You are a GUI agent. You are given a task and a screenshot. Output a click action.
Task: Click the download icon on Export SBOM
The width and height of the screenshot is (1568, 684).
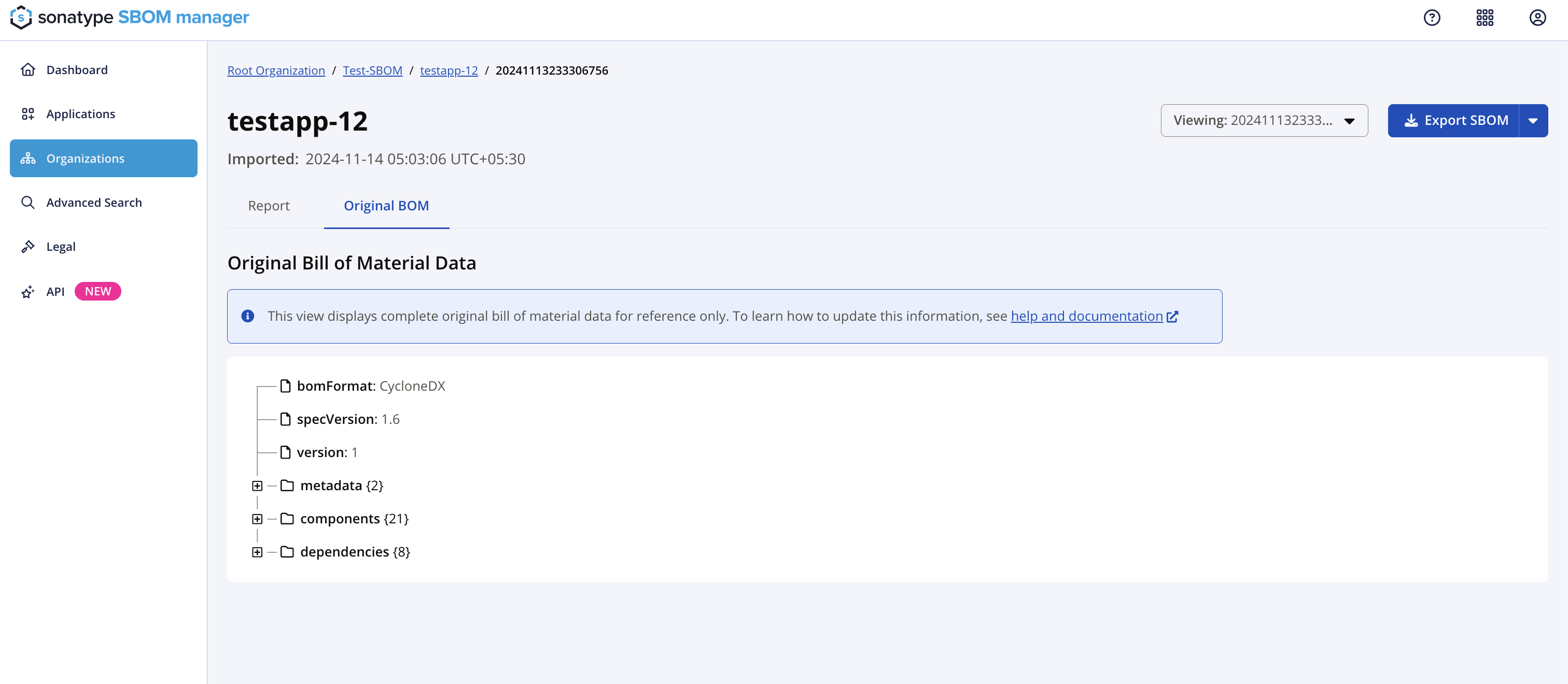(1411, 121)
